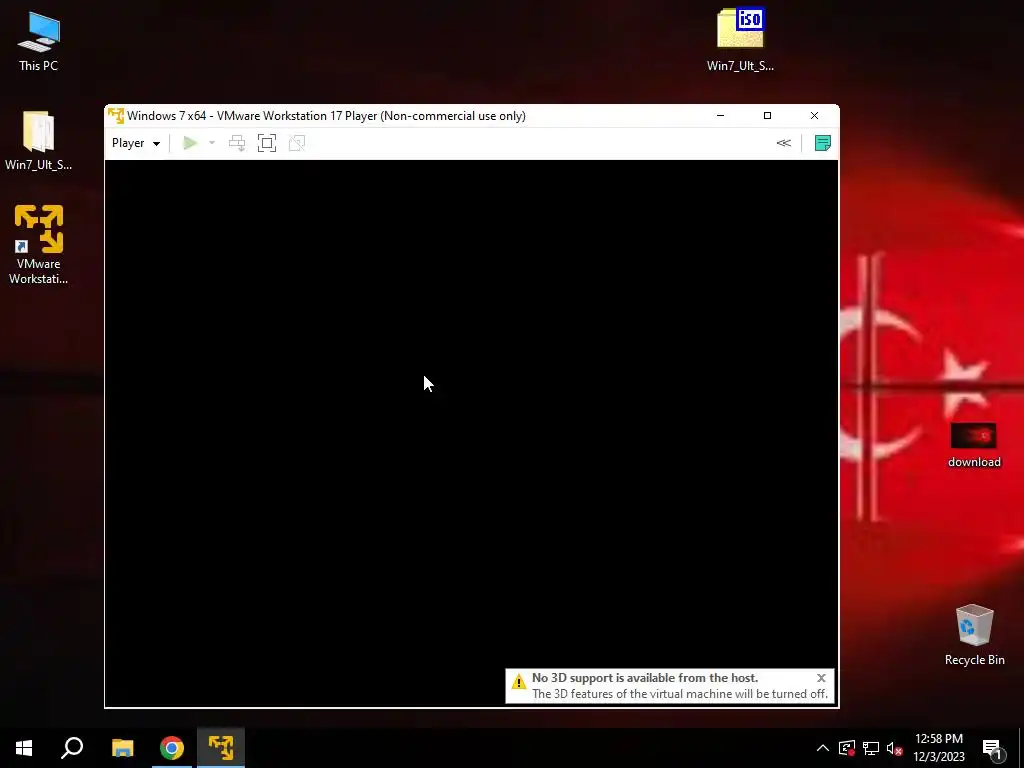Open the clock showing 12:58 PM
Screen dimensions: 1024x768
[938, 748]
